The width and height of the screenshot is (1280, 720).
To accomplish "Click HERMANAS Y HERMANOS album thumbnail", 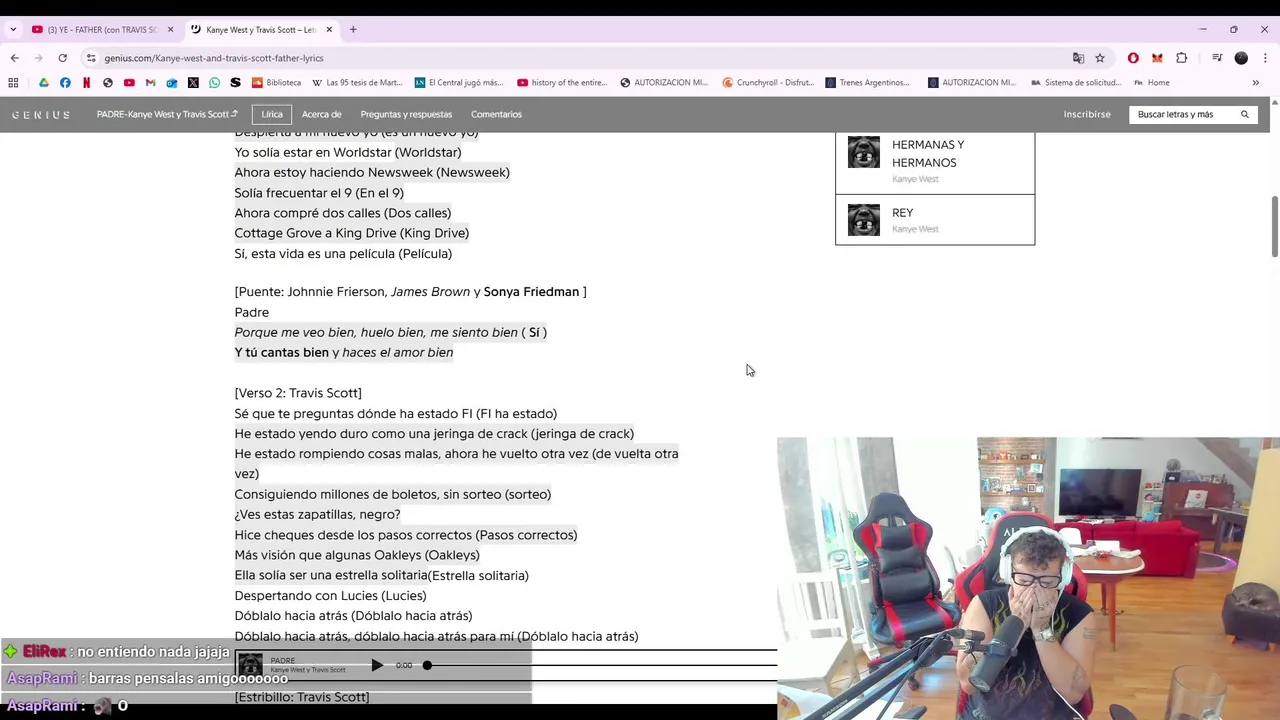I will pyautogui.click(x=864, y=152).
